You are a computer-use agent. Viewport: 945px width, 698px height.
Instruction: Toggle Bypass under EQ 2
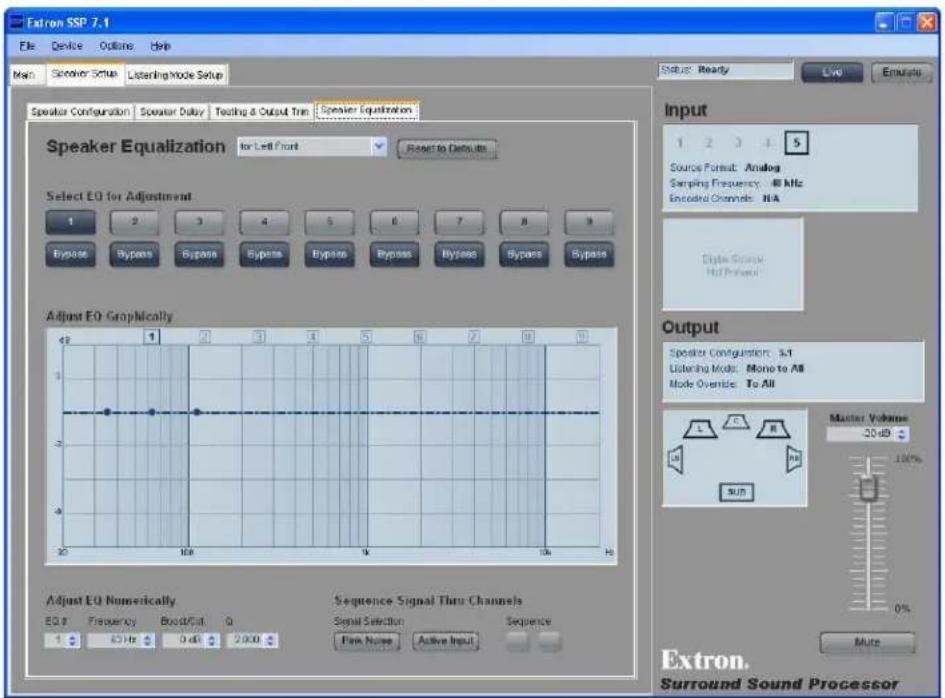tap(134, 254)
